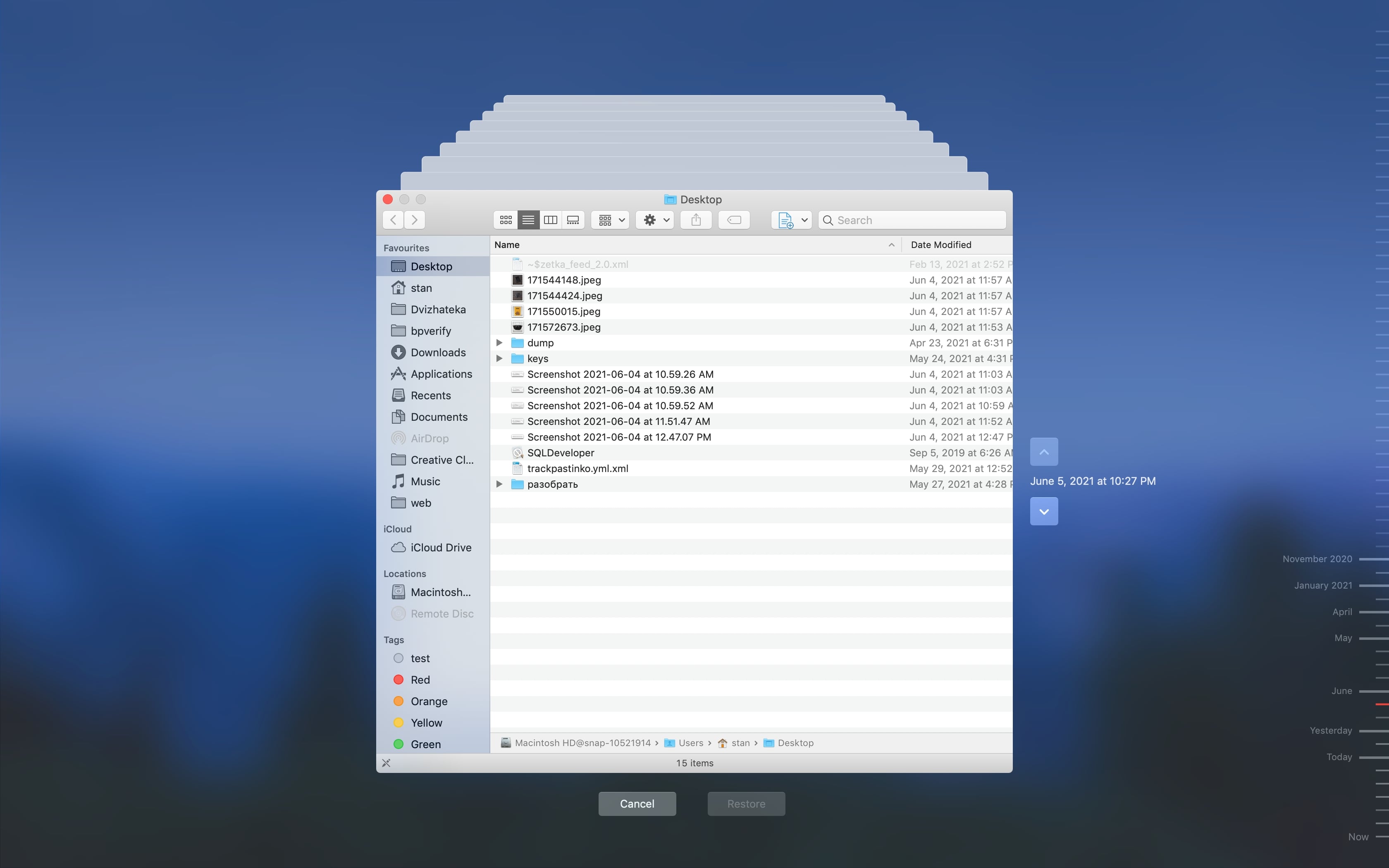1389x868 pixels.
Task: Filter by the test tag
Action: click(433, 658)
